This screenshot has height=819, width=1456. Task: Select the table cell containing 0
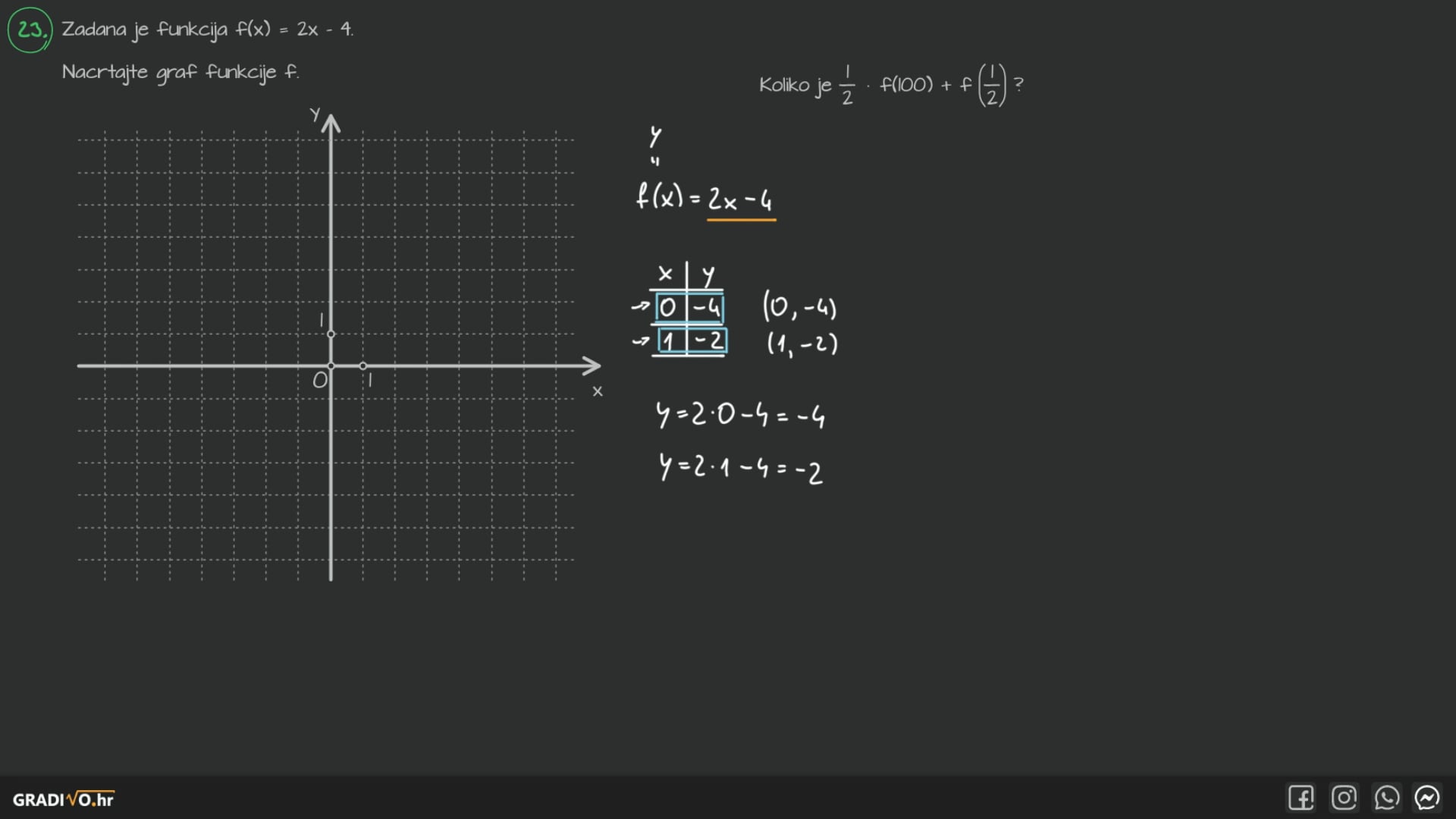click(x=668, y=308)
